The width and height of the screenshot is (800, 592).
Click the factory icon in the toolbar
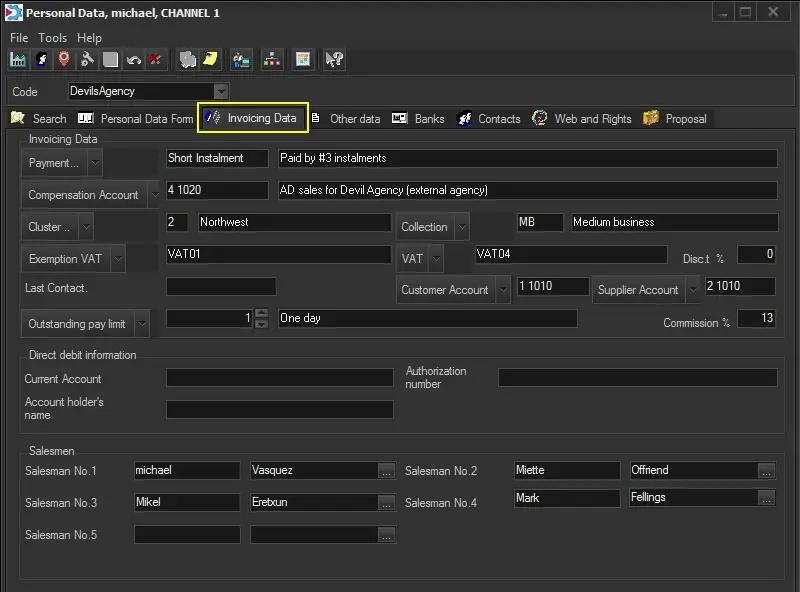click(x=18, y=60)
